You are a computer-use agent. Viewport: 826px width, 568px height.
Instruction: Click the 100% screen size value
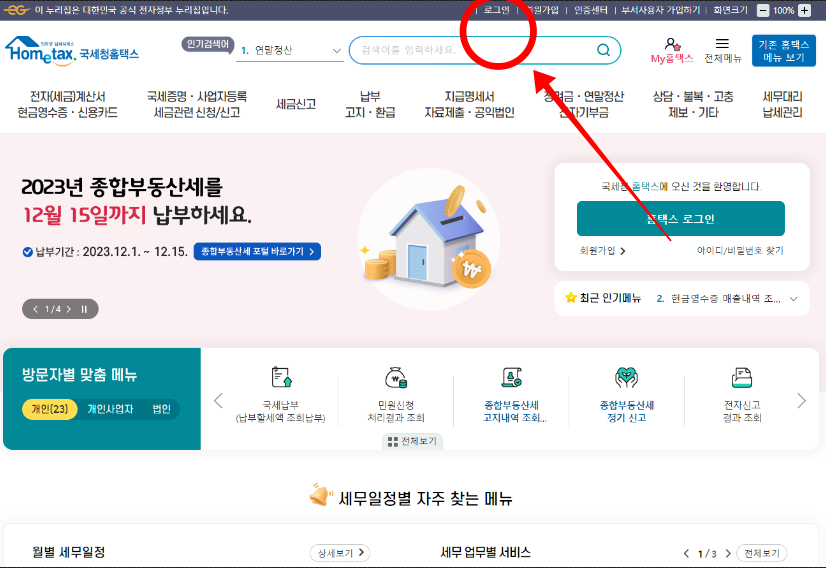pyautogui.click(x=783, y=11)
